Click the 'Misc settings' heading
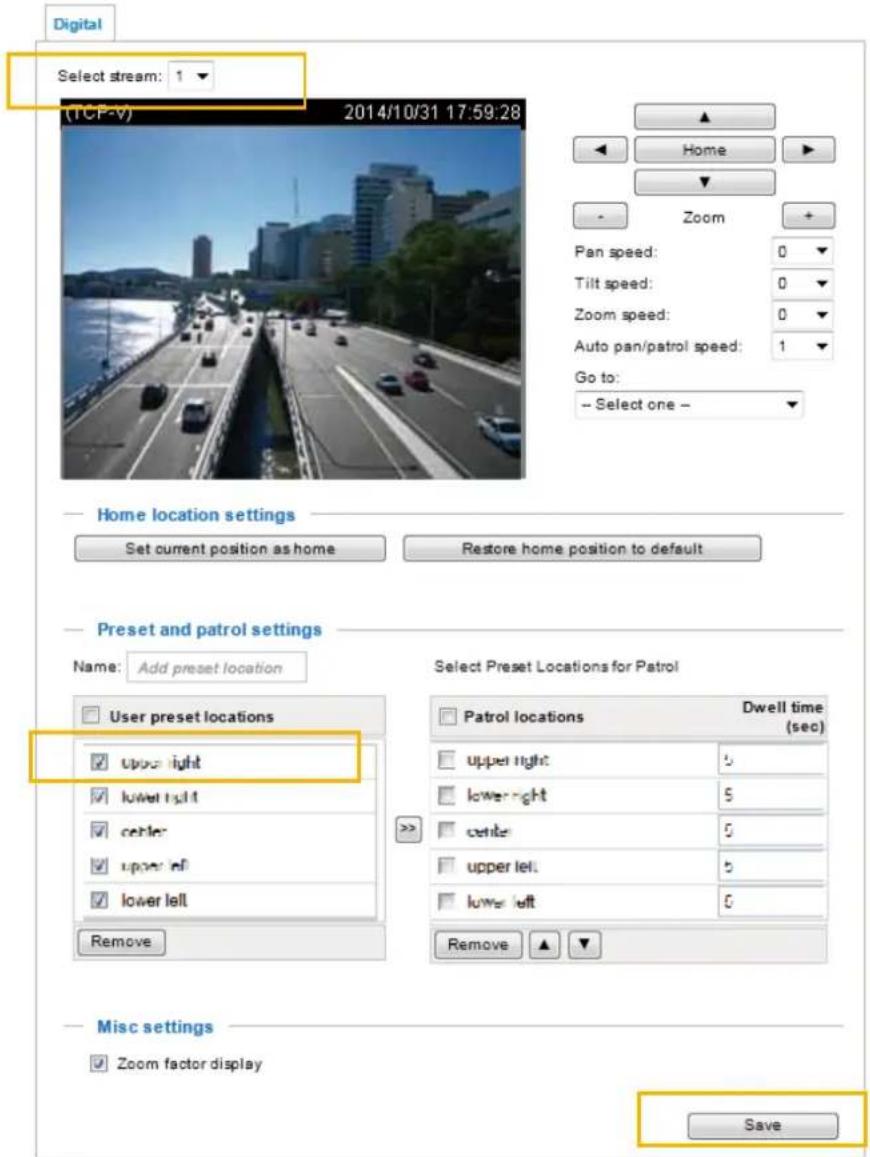The image size is (870, 1157). [155, 1026]
